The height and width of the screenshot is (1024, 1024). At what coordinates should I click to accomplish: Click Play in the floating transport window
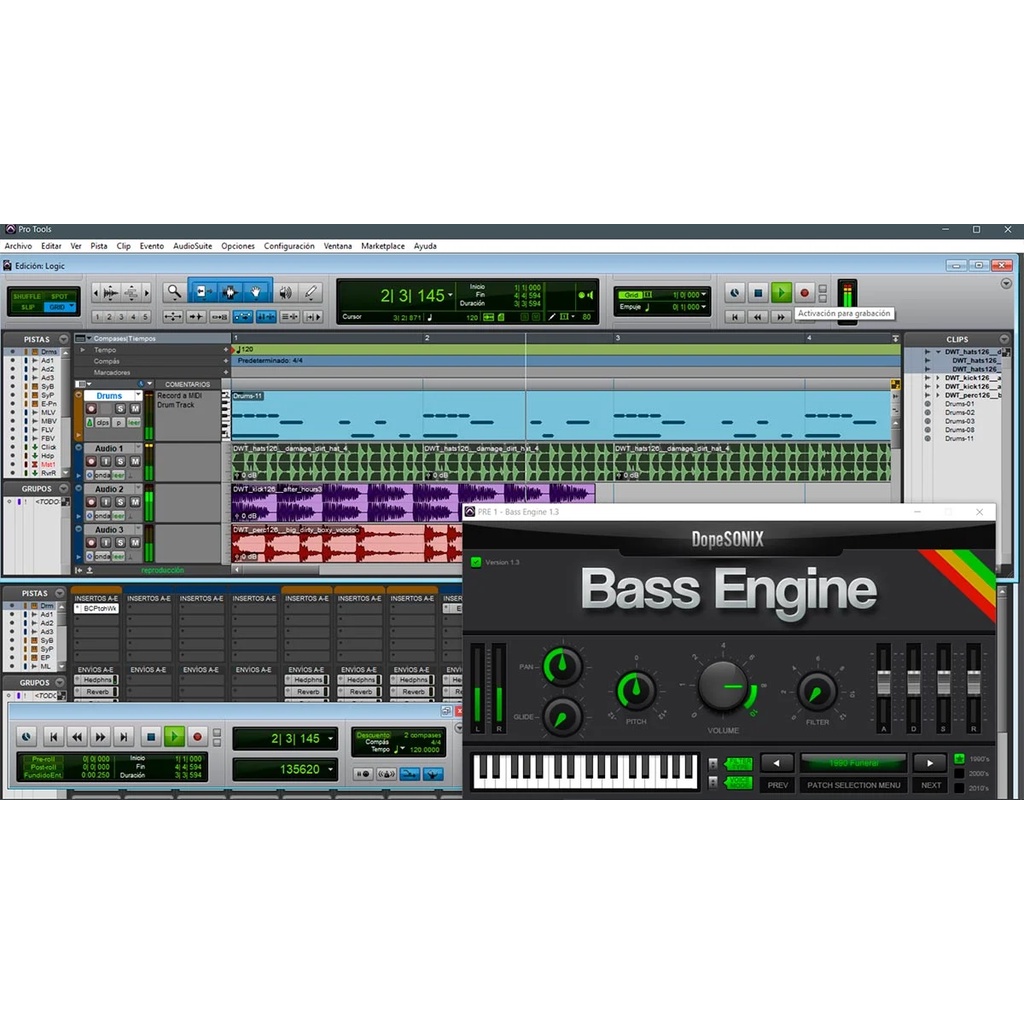tap(174, 737)
